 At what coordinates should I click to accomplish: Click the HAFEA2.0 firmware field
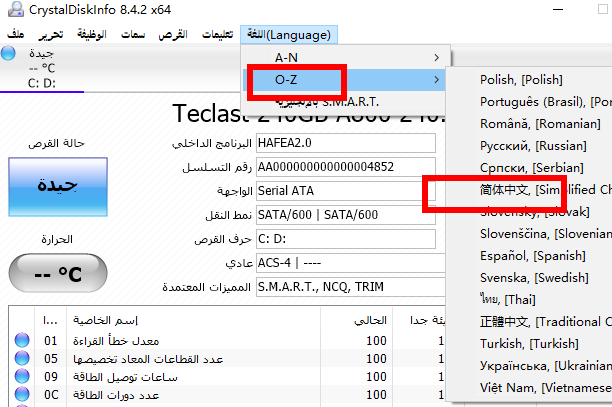click(x=345, y=143)
